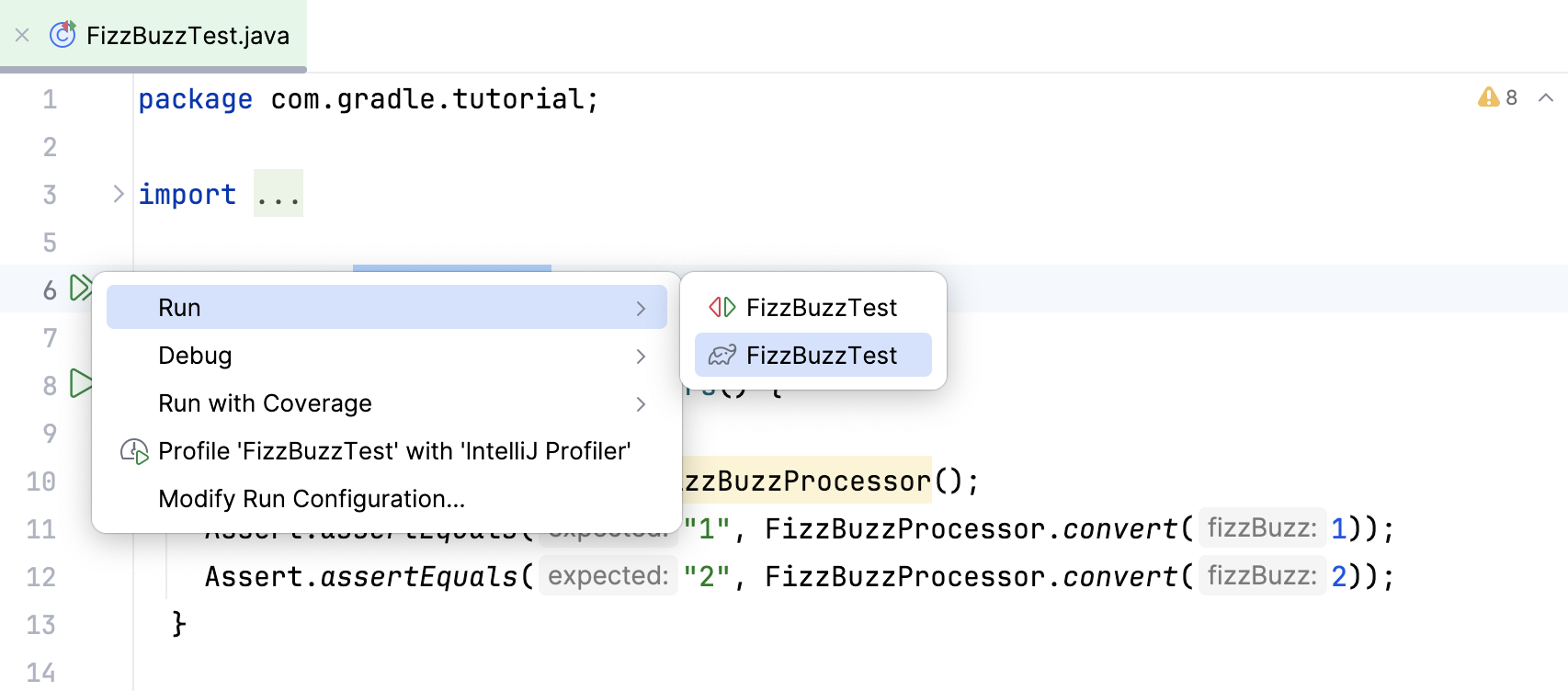Screen dimensions: 1568x691
Task: Expand the Debug submenu arrow
Action: (641, 357)
